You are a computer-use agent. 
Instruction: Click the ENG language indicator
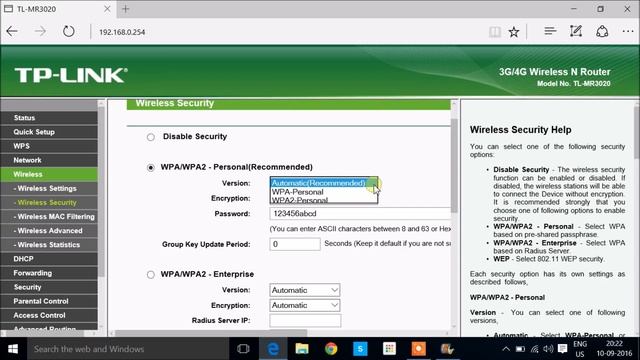click(580, 349)
